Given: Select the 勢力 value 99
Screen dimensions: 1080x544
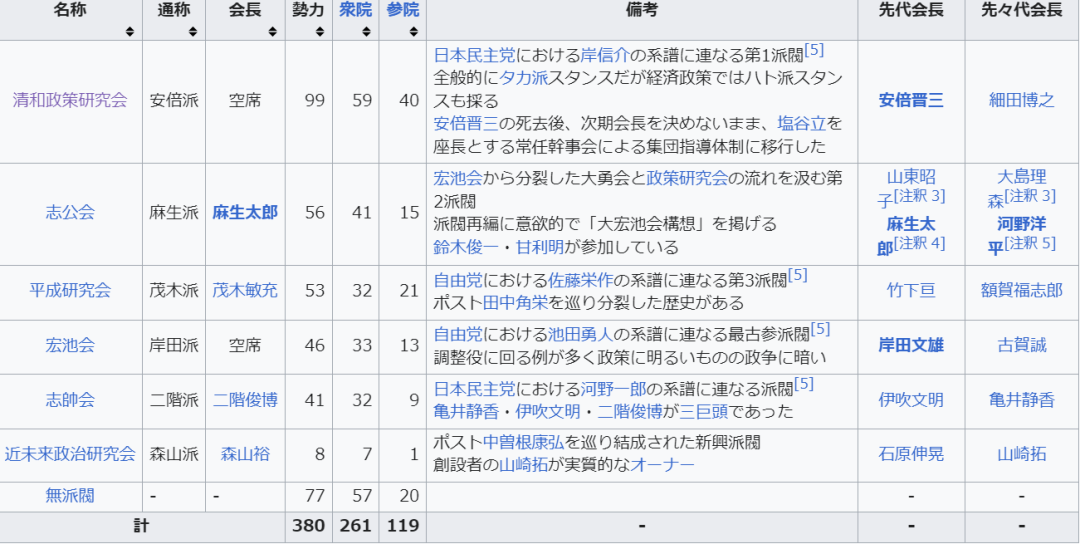Looking at the screenshot, I should click(315, 101).
